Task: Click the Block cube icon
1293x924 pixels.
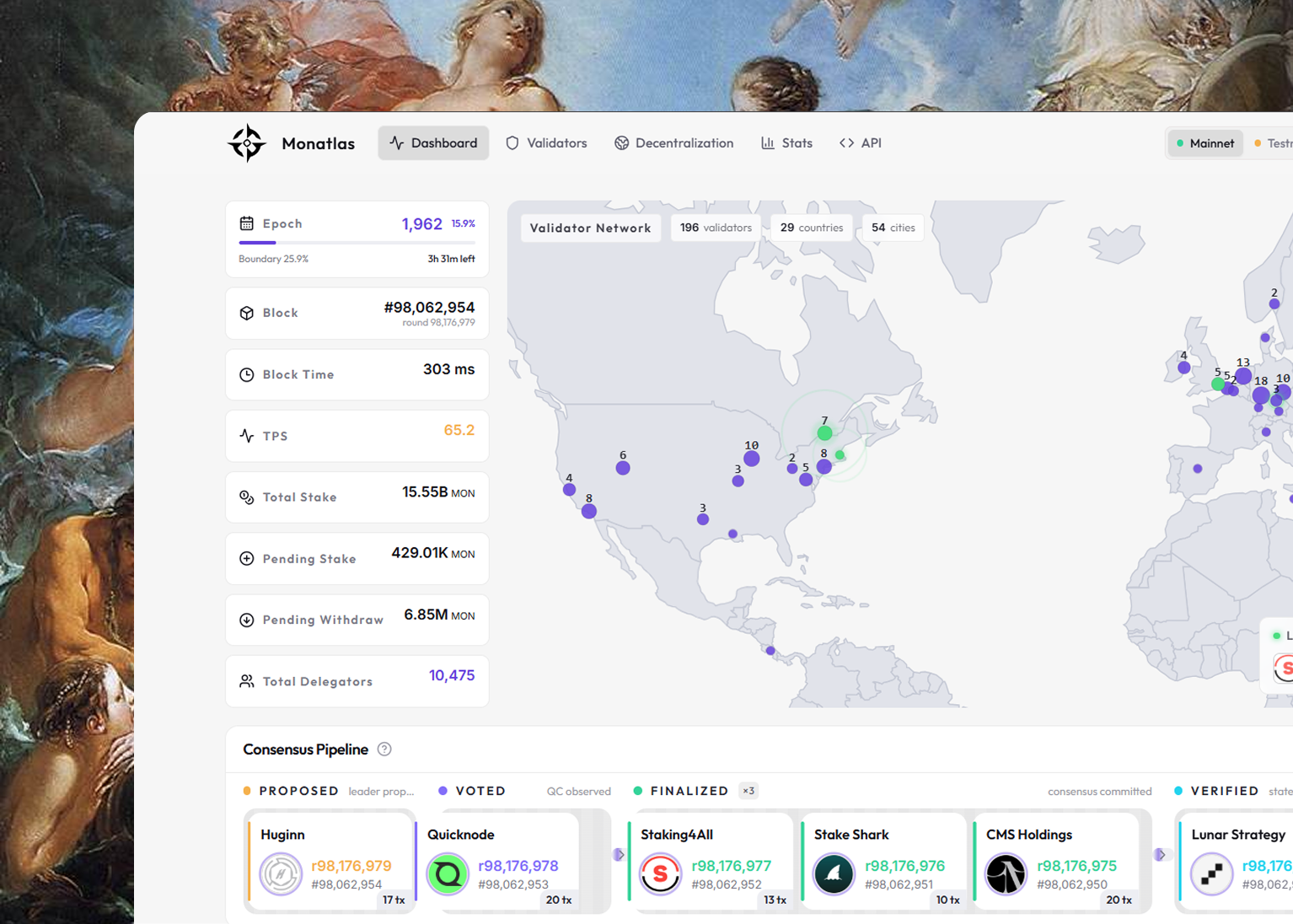Action: tap(247, 313)
